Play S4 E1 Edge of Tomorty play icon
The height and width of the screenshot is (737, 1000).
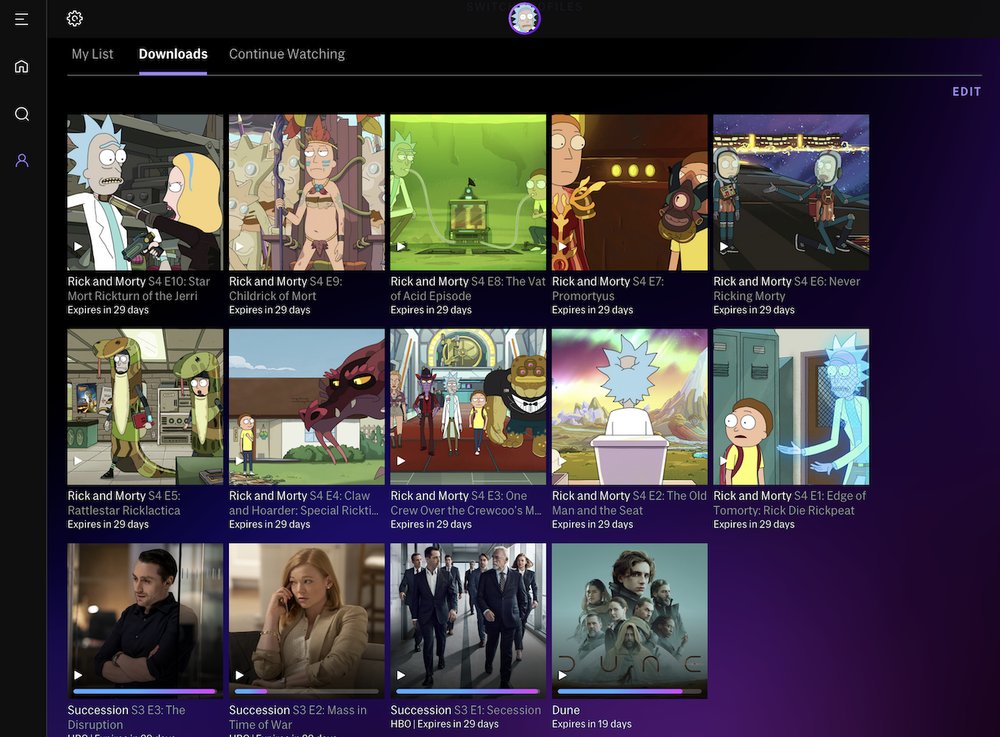[723, 460]
